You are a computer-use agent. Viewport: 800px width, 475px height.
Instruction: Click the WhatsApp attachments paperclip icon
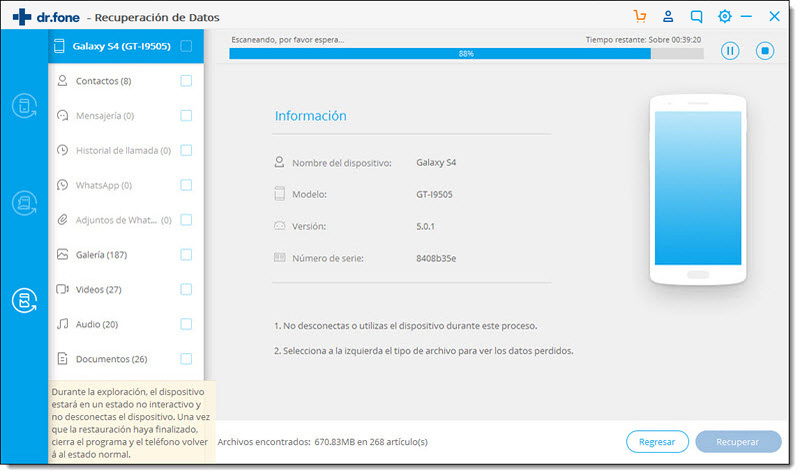tap(62, 219)
